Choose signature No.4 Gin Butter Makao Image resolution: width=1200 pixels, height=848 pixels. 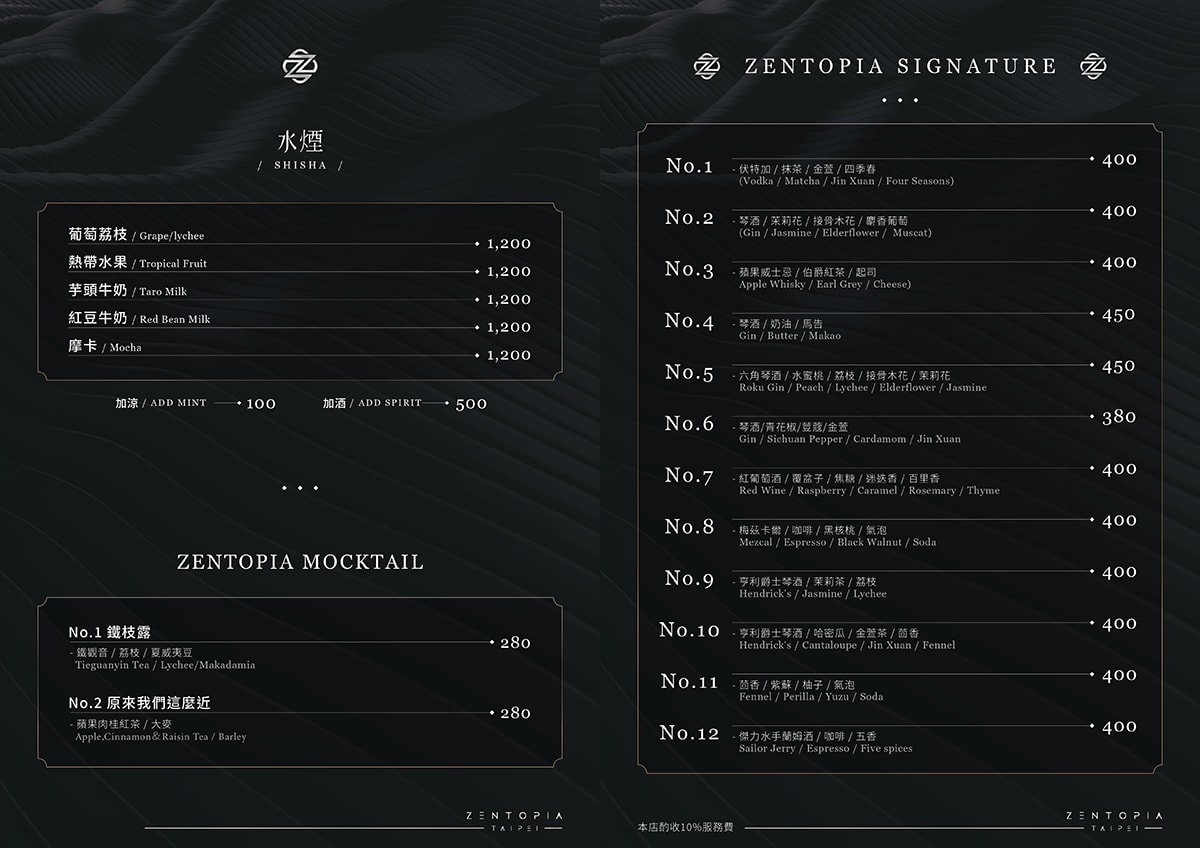coord(901,325)
